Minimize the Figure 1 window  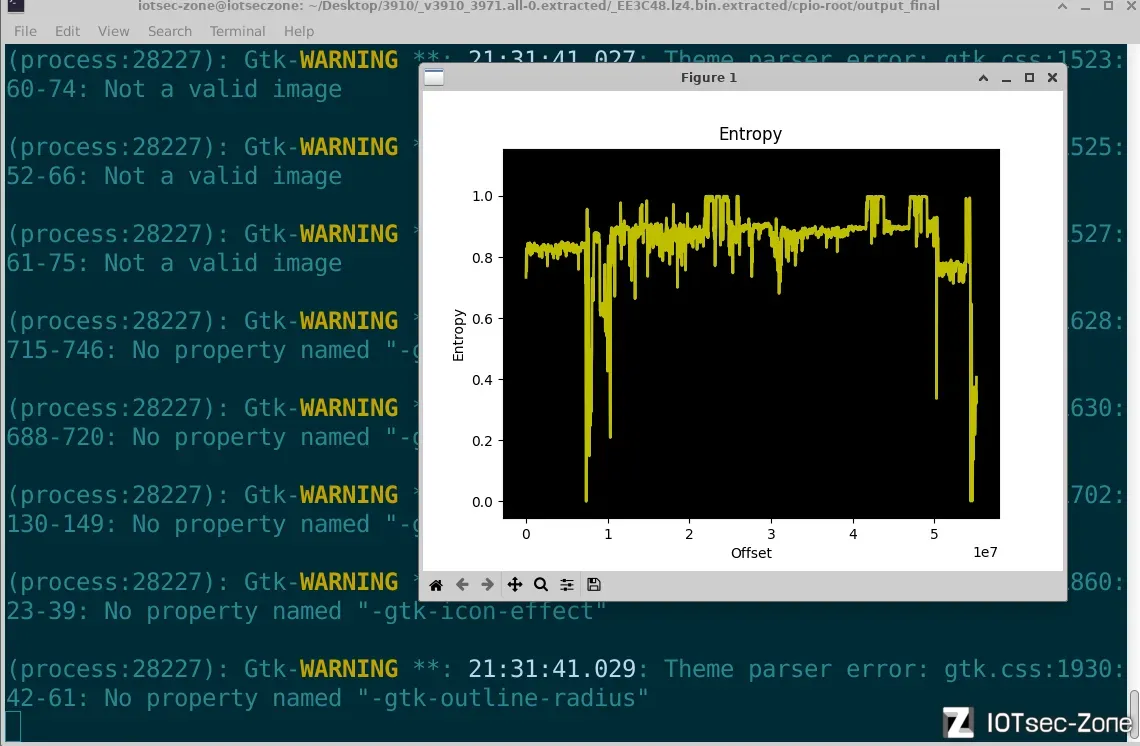pos(1007,77)
